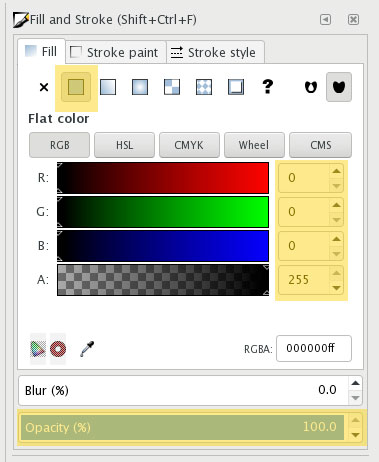Select the Radial gradient fill icon
Screen dimensions: 379x462
(x=140, y=87)
